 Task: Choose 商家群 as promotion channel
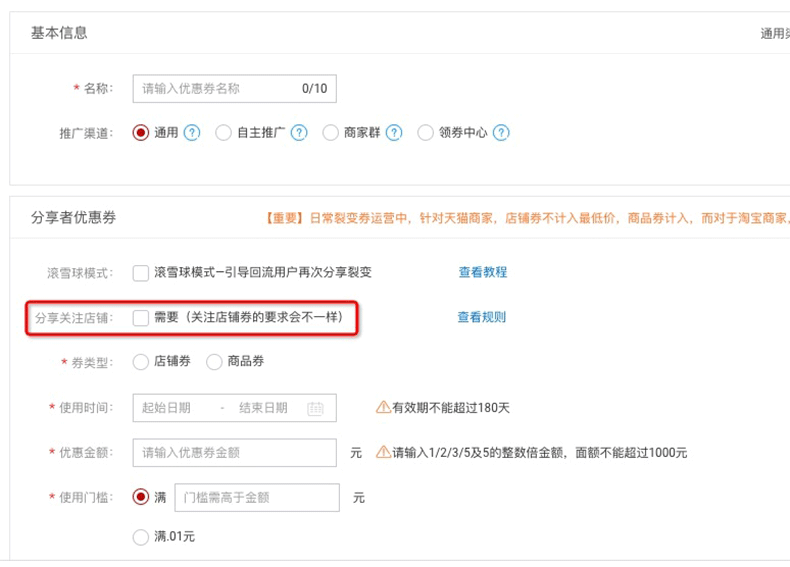[x=330, y=133]
